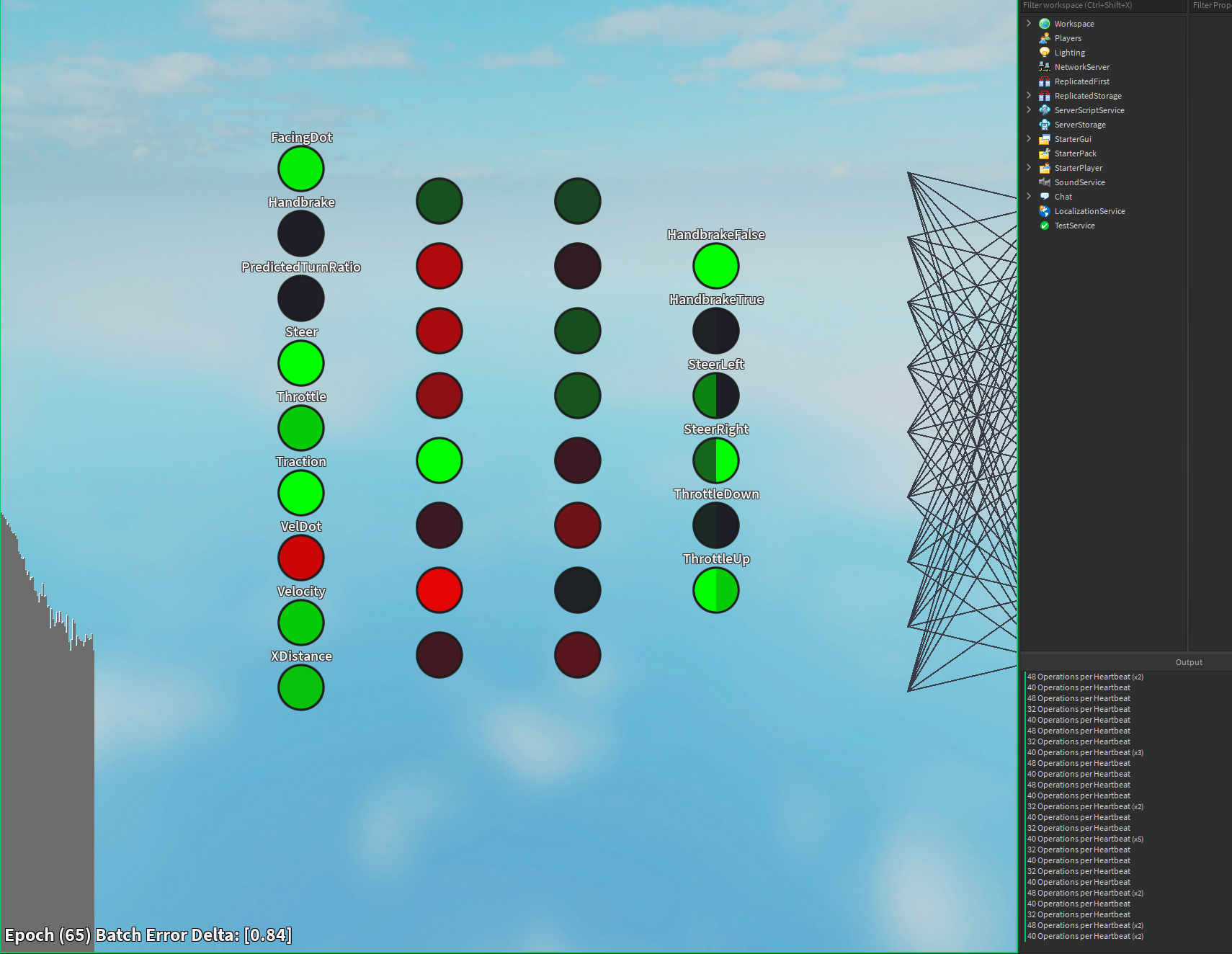The height and width of the screenshot is (954, 1232).
Task: Select the Players label in Explorer
Action: (x=1068, y=38)
